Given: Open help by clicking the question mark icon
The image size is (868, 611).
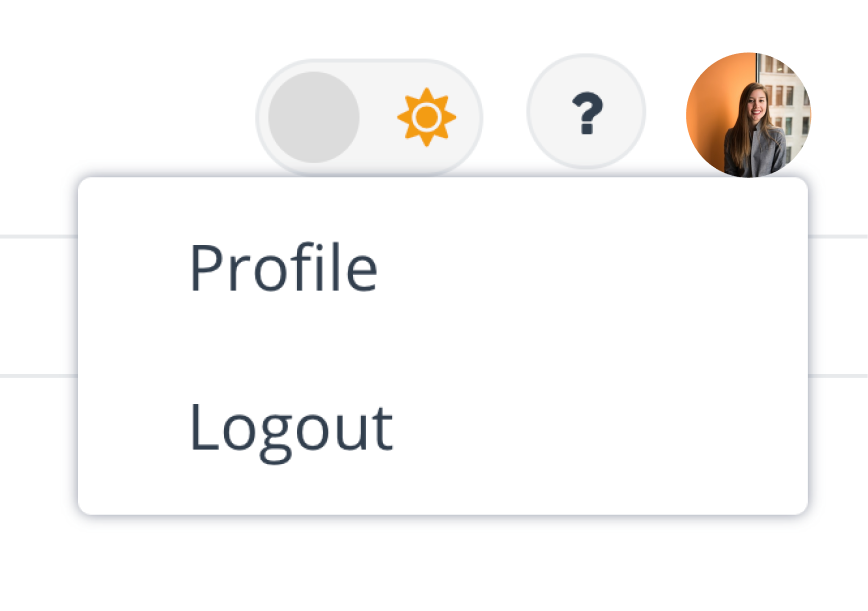Looking at the screenshot, I should (585, 111).
